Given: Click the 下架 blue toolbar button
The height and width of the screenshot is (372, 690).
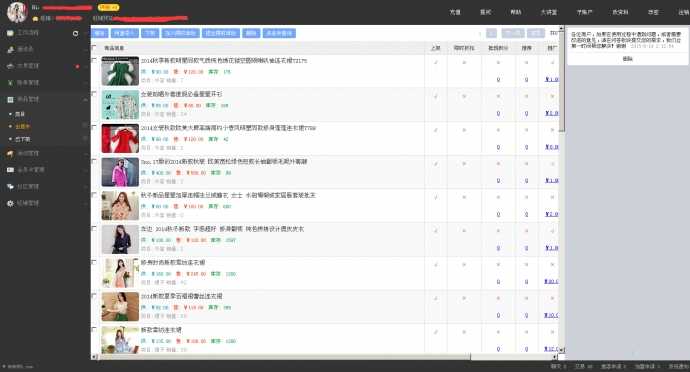Looking at the screenshot, I should tap(150, 33).
